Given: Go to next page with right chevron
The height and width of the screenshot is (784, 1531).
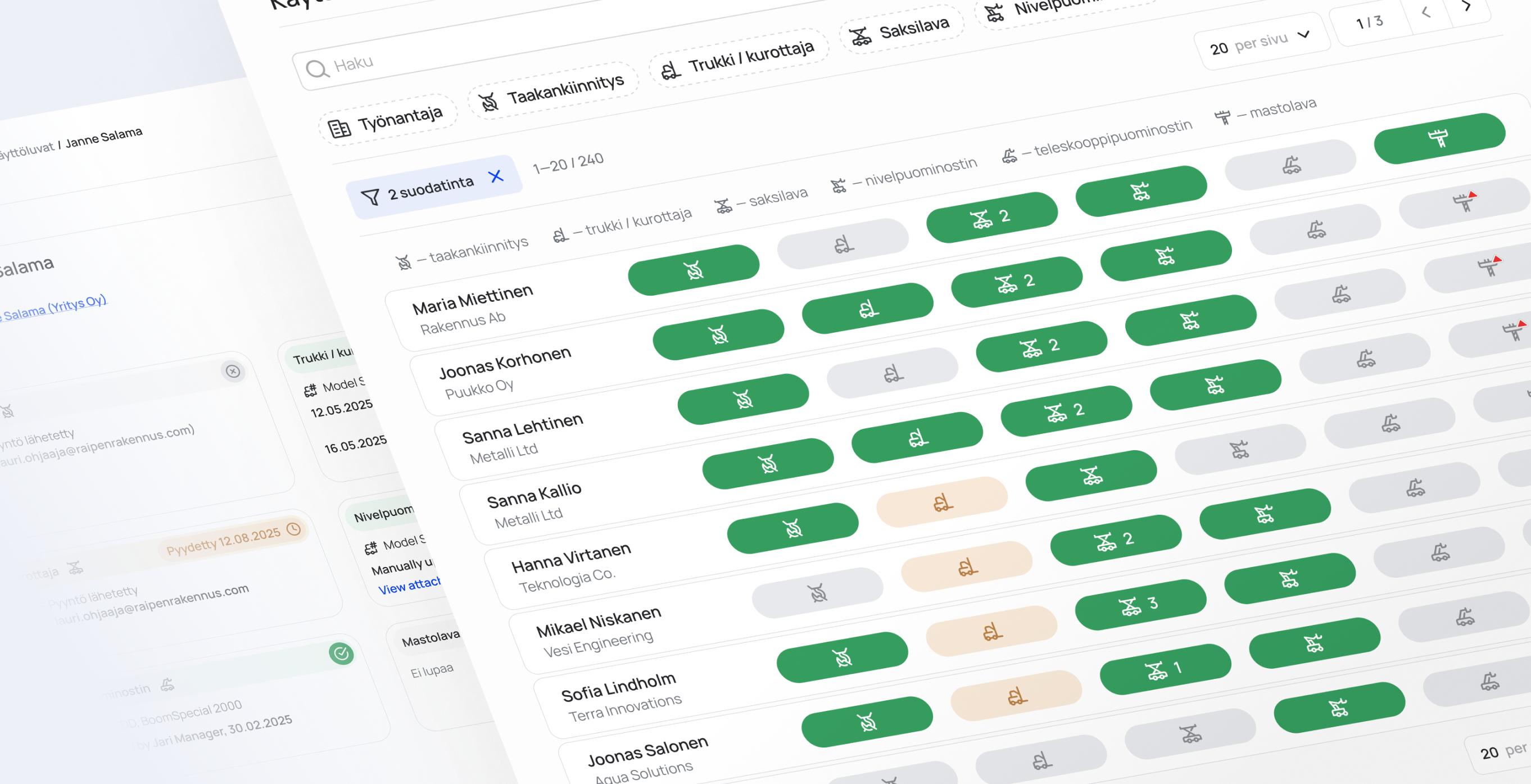Looking at the screenshot, I should tap(1467, 6).
